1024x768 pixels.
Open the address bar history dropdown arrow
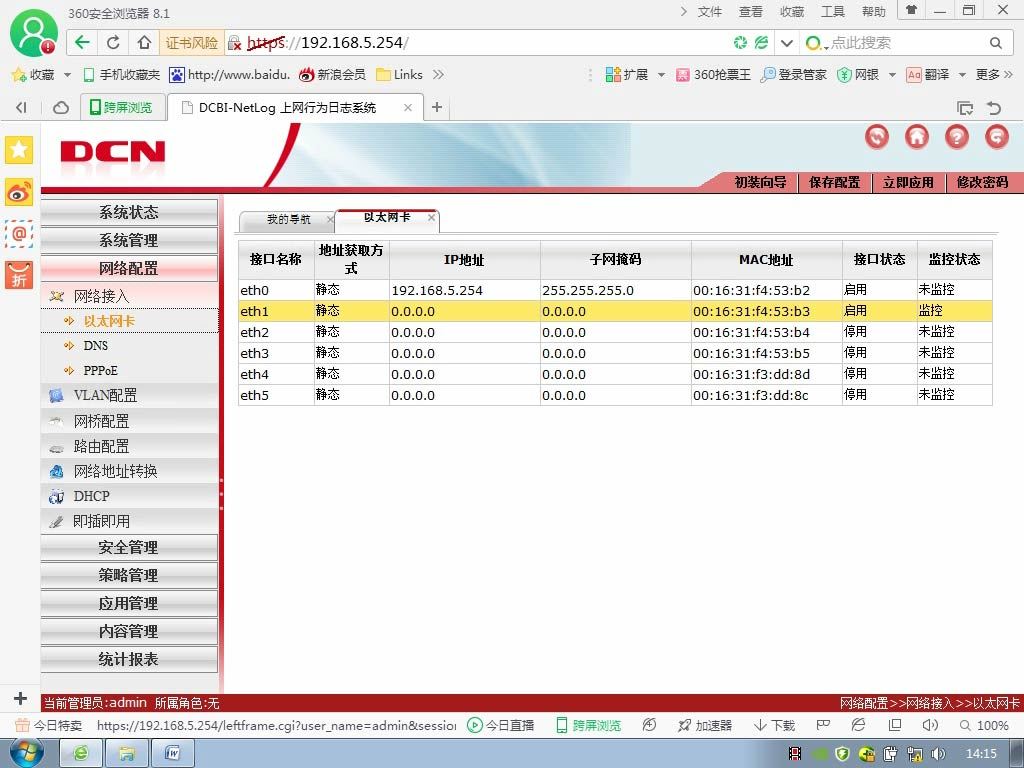(787, 43)
